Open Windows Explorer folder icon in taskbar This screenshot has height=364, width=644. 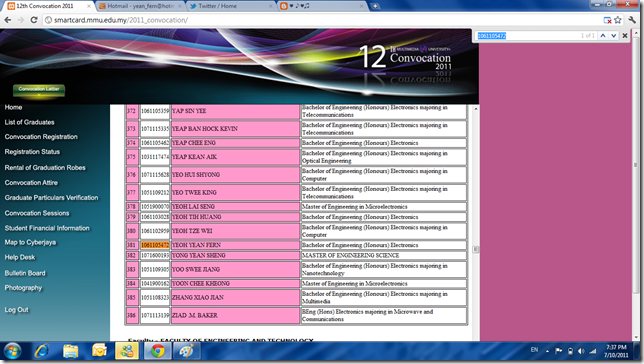point(71,352)
